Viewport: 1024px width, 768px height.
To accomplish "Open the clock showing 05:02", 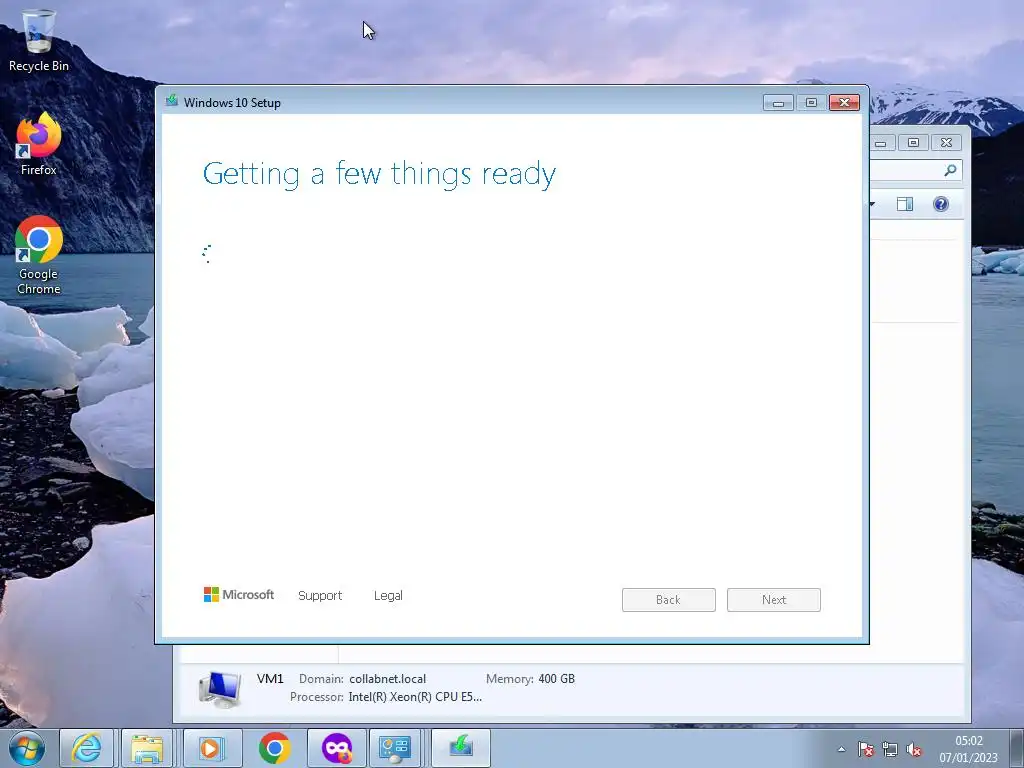I will [x=968, y=749].
